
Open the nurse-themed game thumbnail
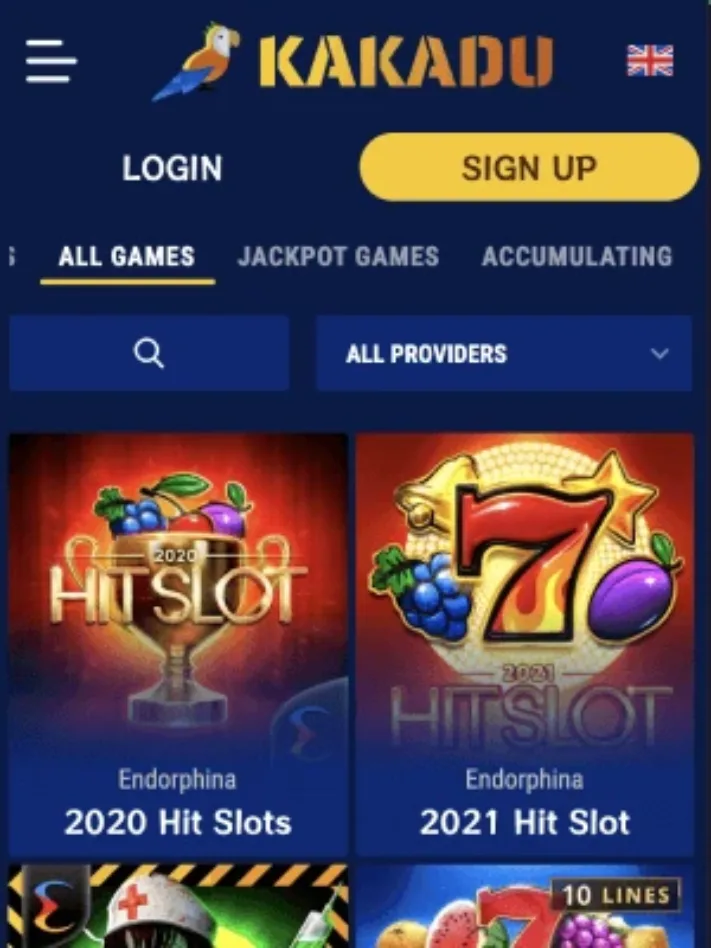pos(178,906)
